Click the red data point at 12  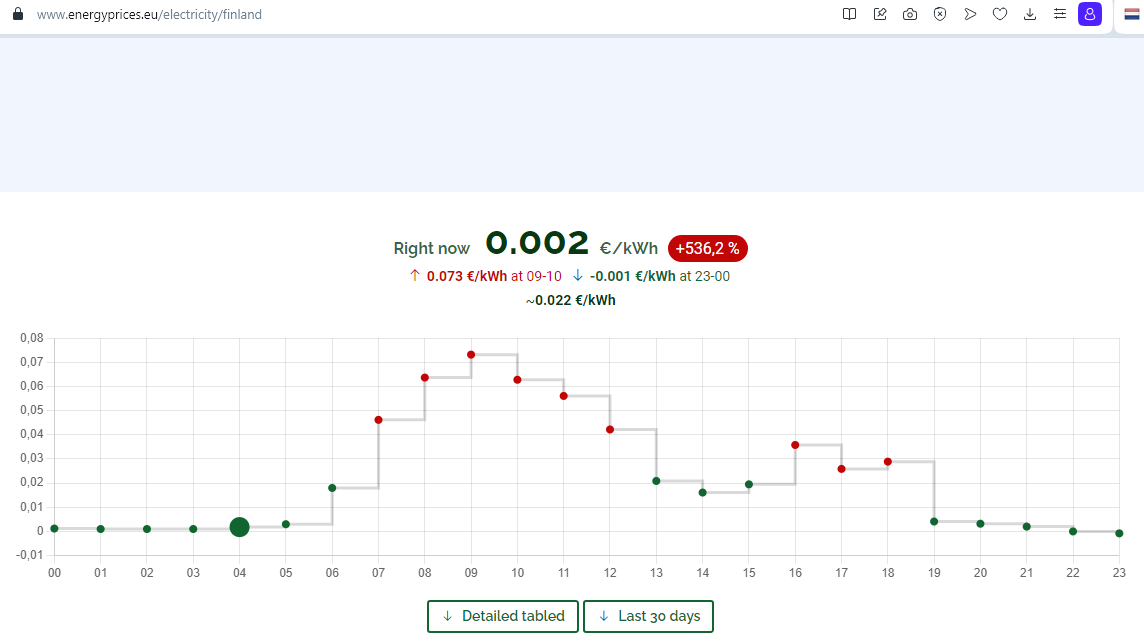tap(610, 430)
